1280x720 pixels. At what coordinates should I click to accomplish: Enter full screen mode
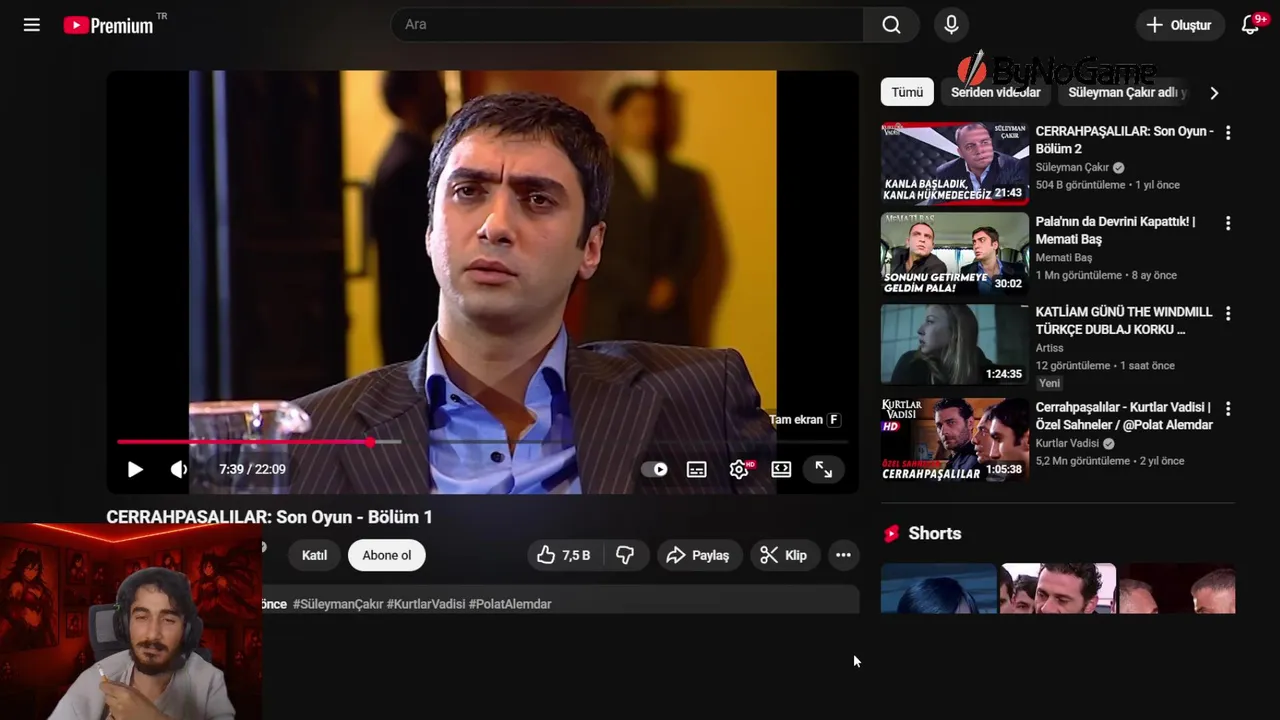coord(823,469)
